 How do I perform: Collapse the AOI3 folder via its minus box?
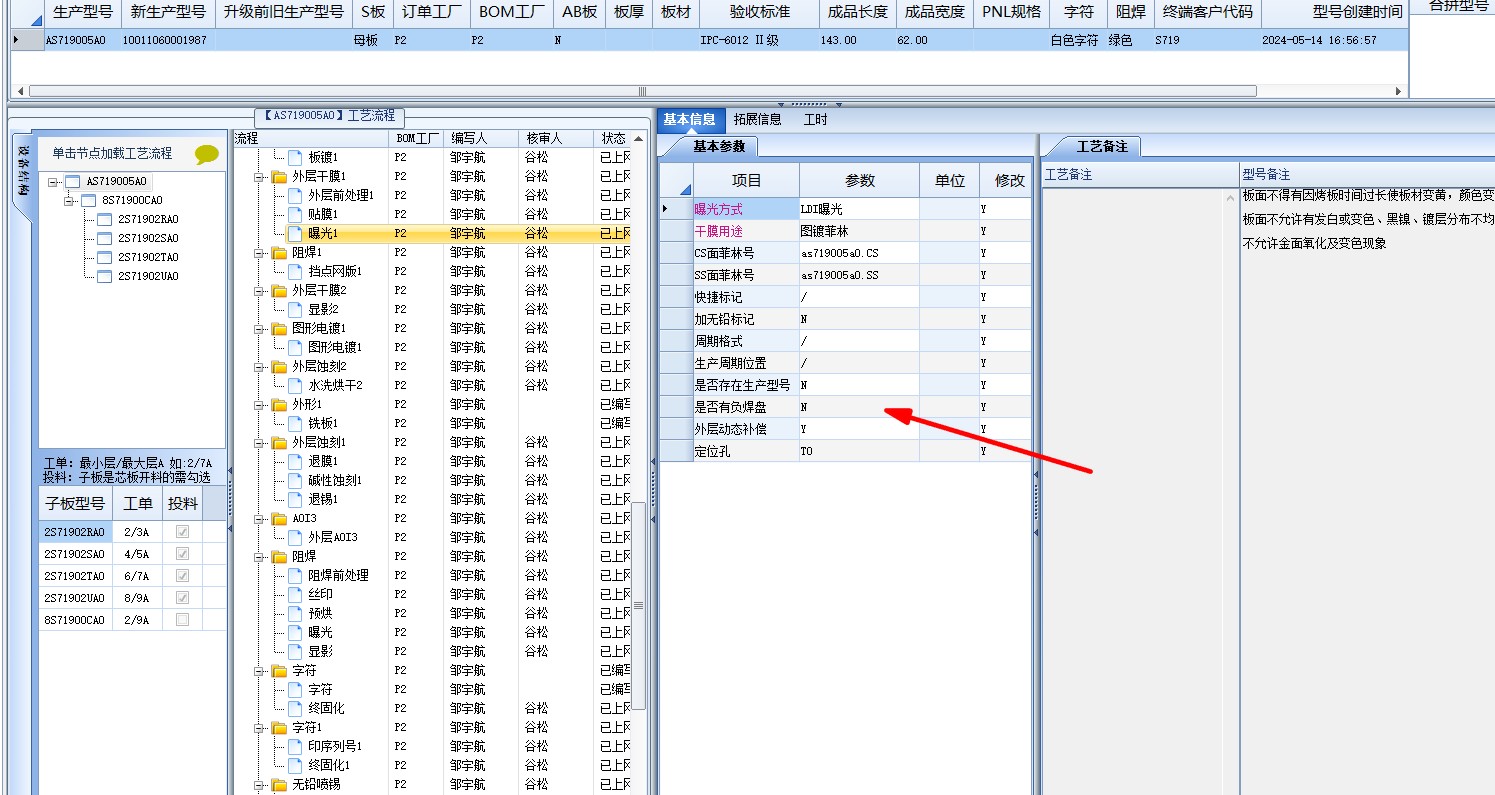(260, 519)
